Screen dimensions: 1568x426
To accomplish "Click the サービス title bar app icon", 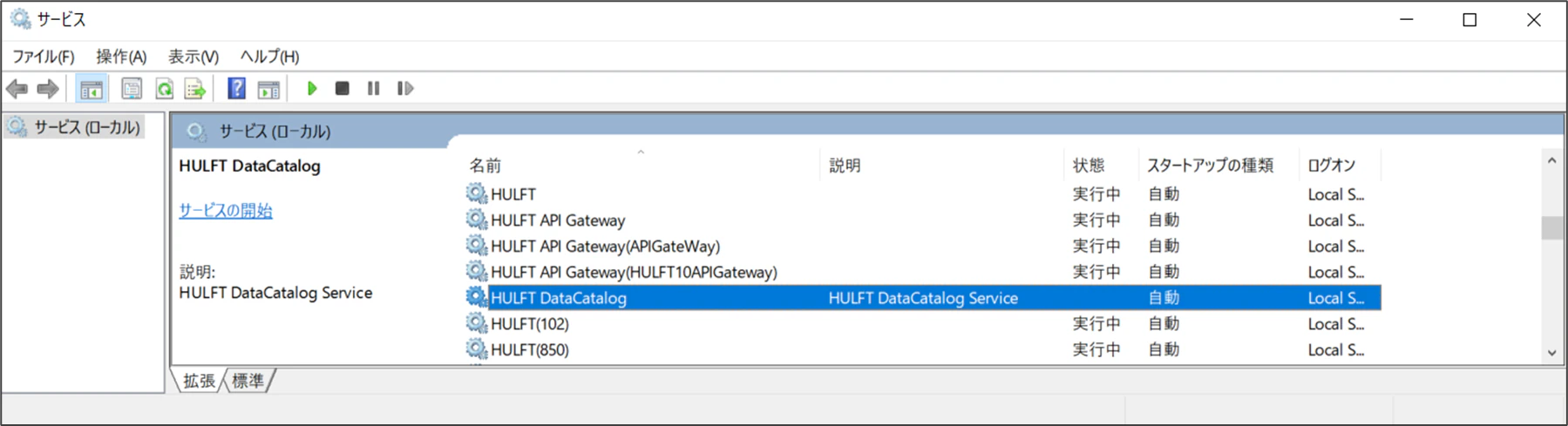I will (19, 19).
